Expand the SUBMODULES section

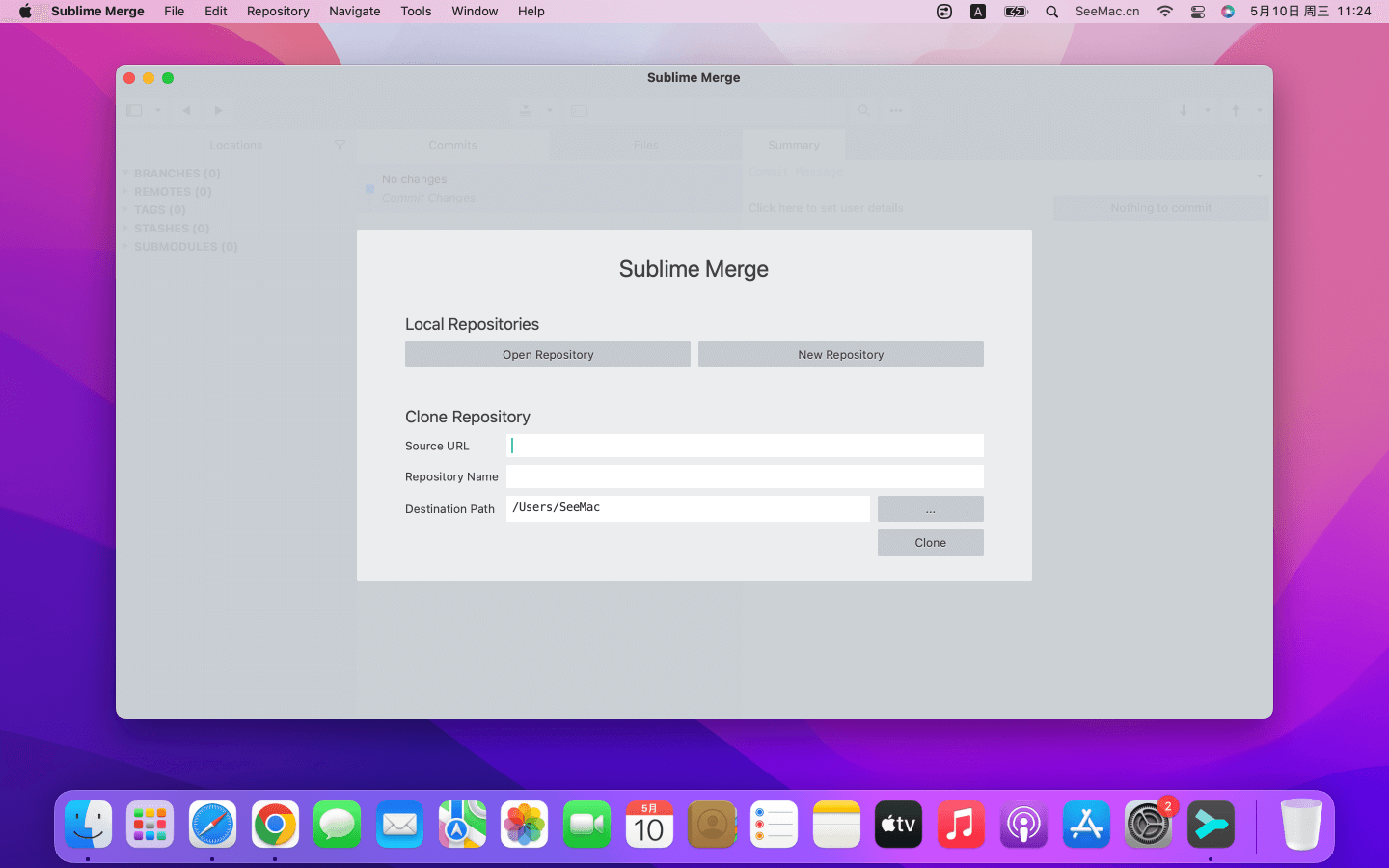[x=125, y=246]
